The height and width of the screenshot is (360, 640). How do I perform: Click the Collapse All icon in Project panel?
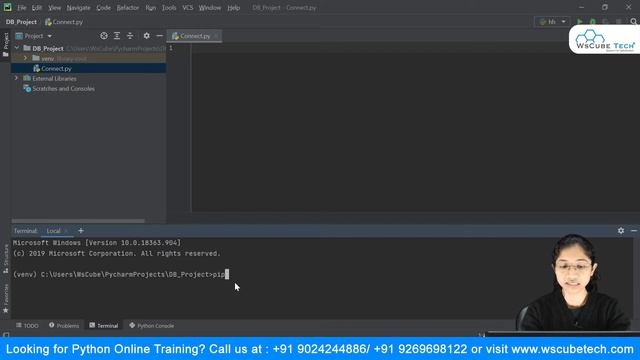(x=130, y=36)
